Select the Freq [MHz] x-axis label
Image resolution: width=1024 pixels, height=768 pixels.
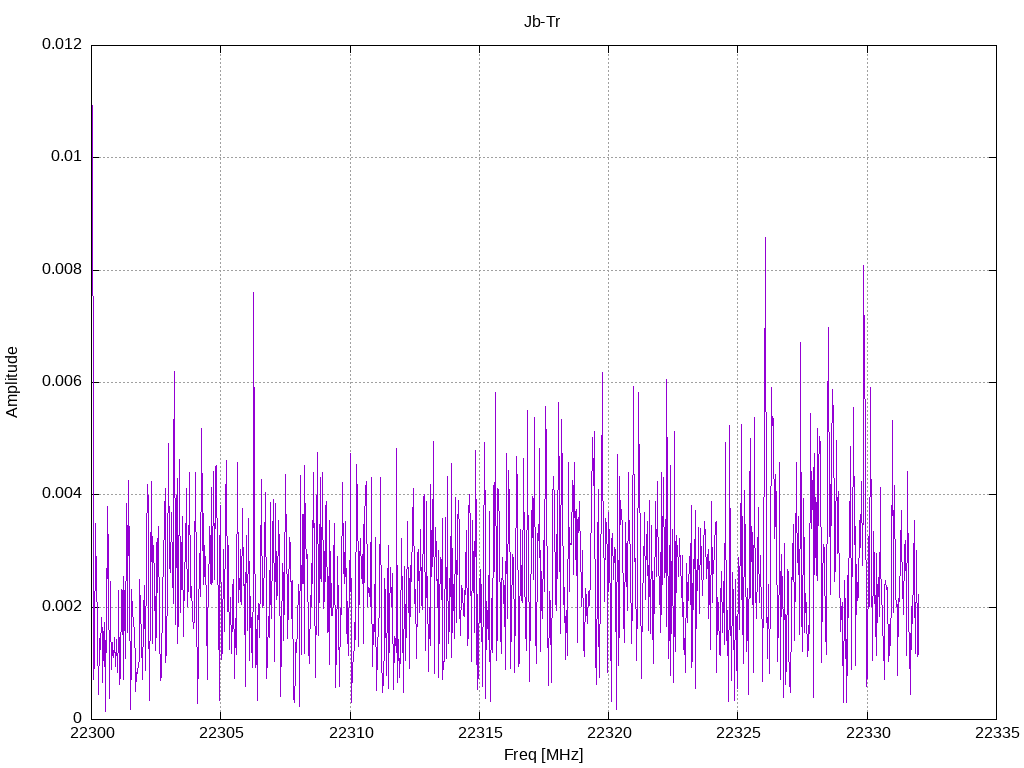point(543,754)
